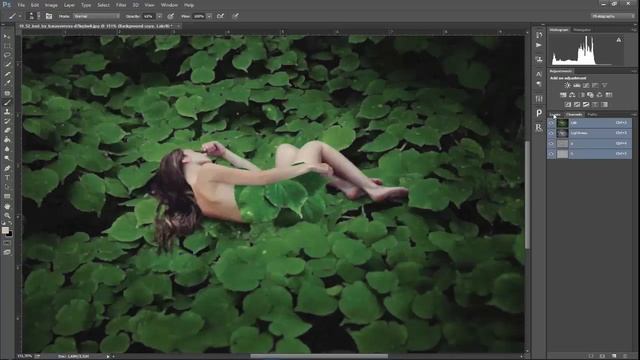Open the Flow slider dropdown arrow
Screen dimensions: 640x360
pos(209,16)
